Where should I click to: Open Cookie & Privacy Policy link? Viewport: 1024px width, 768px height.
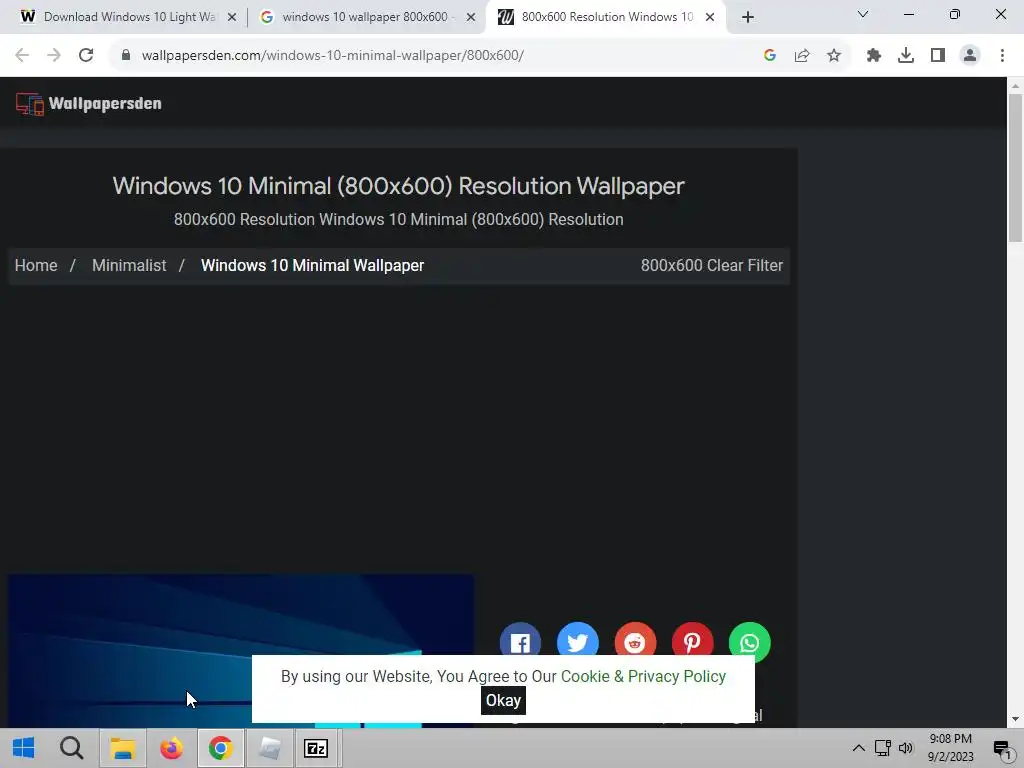click(643, 677)
